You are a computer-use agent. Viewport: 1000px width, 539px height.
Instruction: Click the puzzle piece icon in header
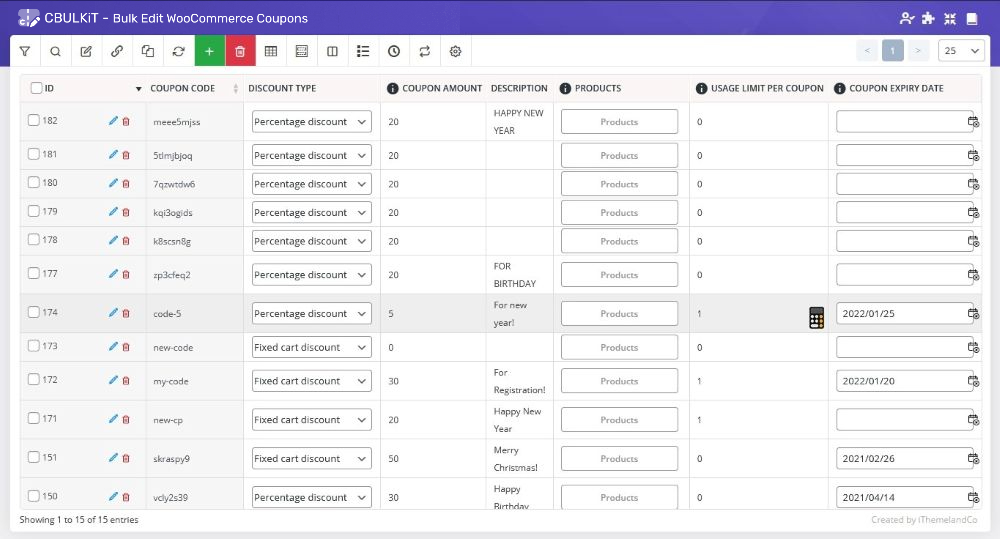coord(928,18)
